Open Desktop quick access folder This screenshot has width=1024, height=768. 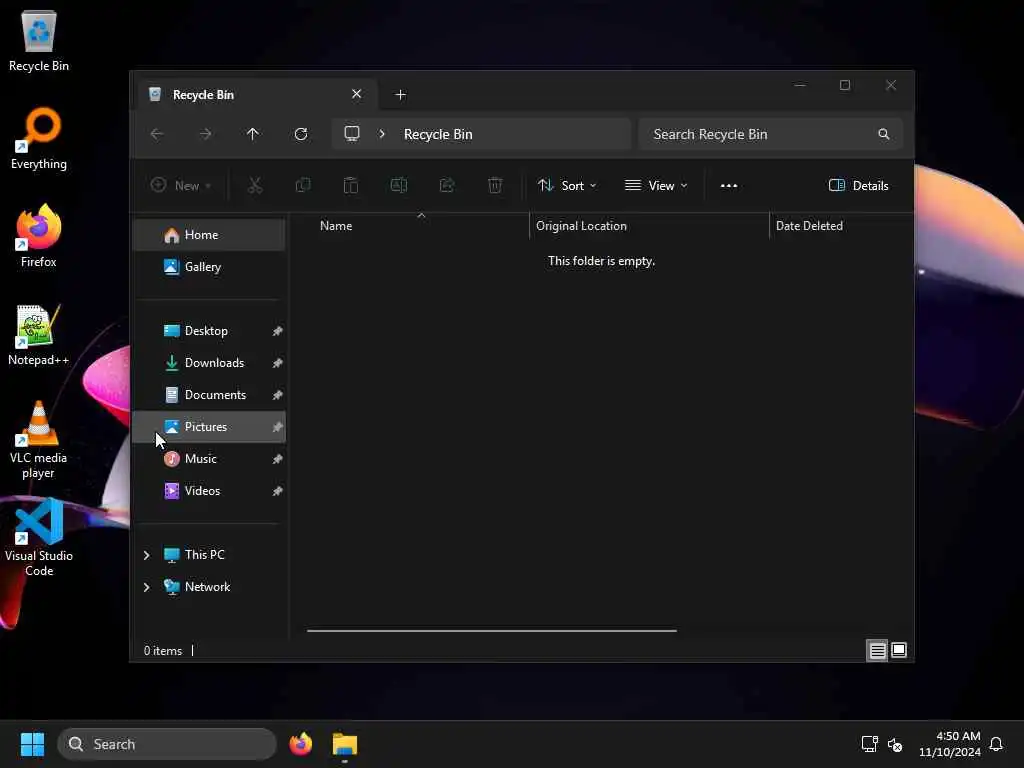209,330
